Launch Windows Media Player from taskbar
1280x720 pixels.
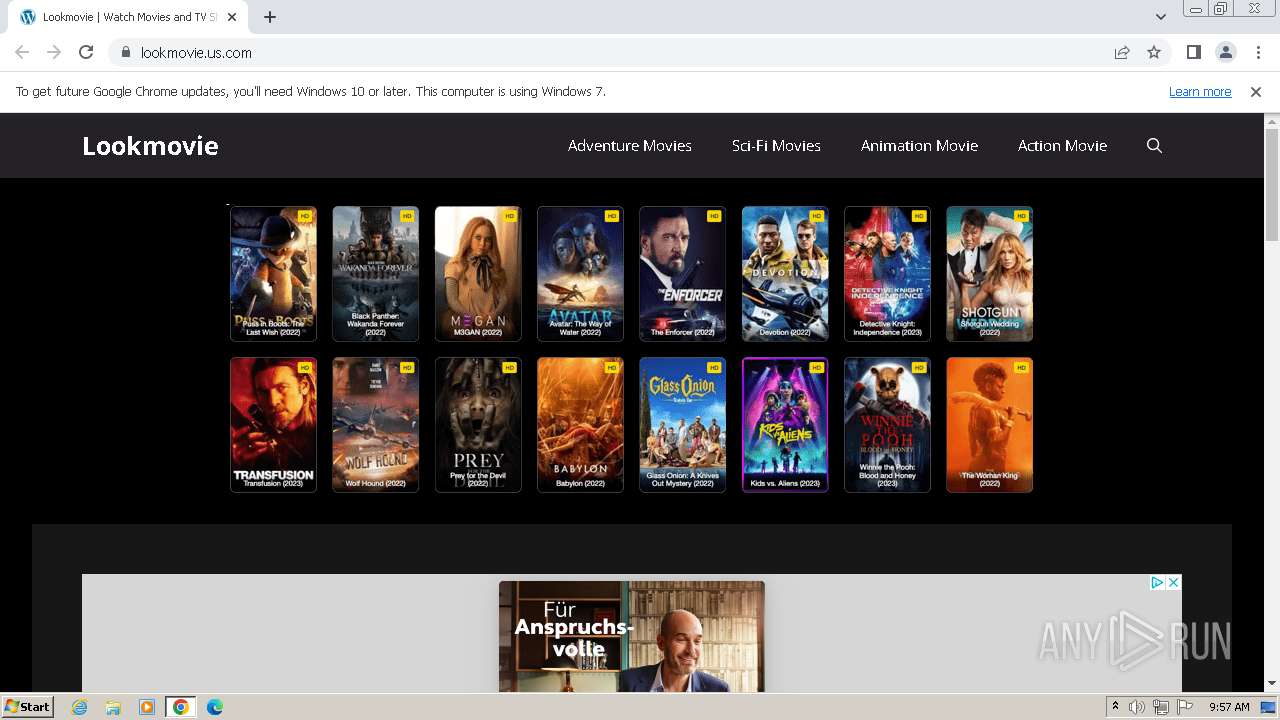tap(147, 707)
